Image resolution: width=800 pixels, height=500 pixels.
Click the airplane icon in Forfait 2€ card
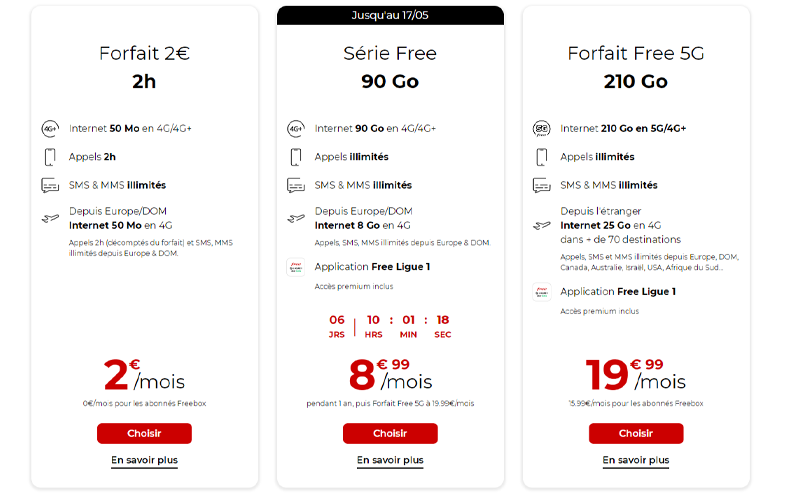tap(50, 218)
